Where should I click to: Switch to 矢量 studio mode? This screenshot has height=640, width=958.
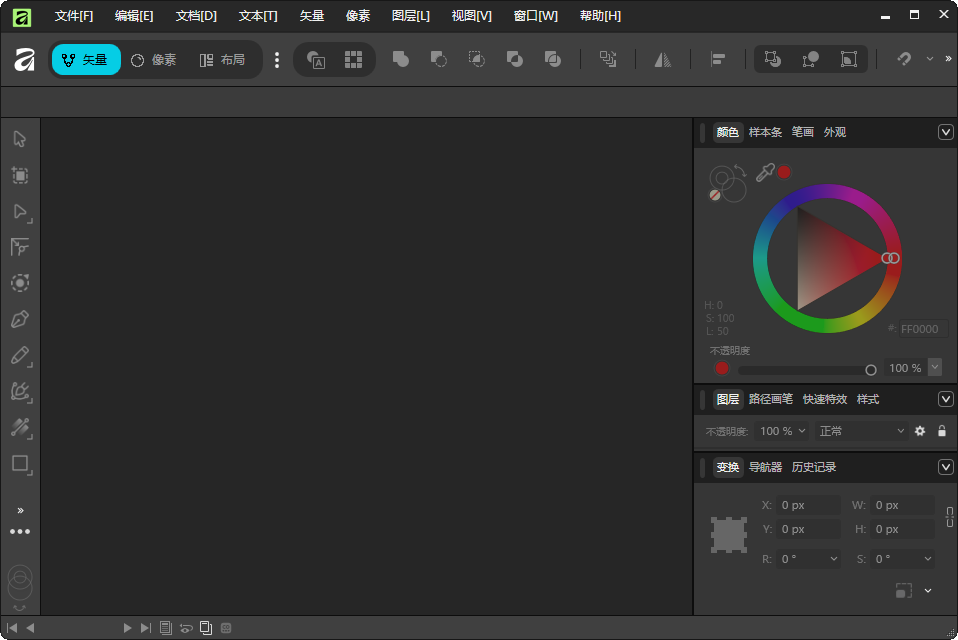click(x=86, y=59)
